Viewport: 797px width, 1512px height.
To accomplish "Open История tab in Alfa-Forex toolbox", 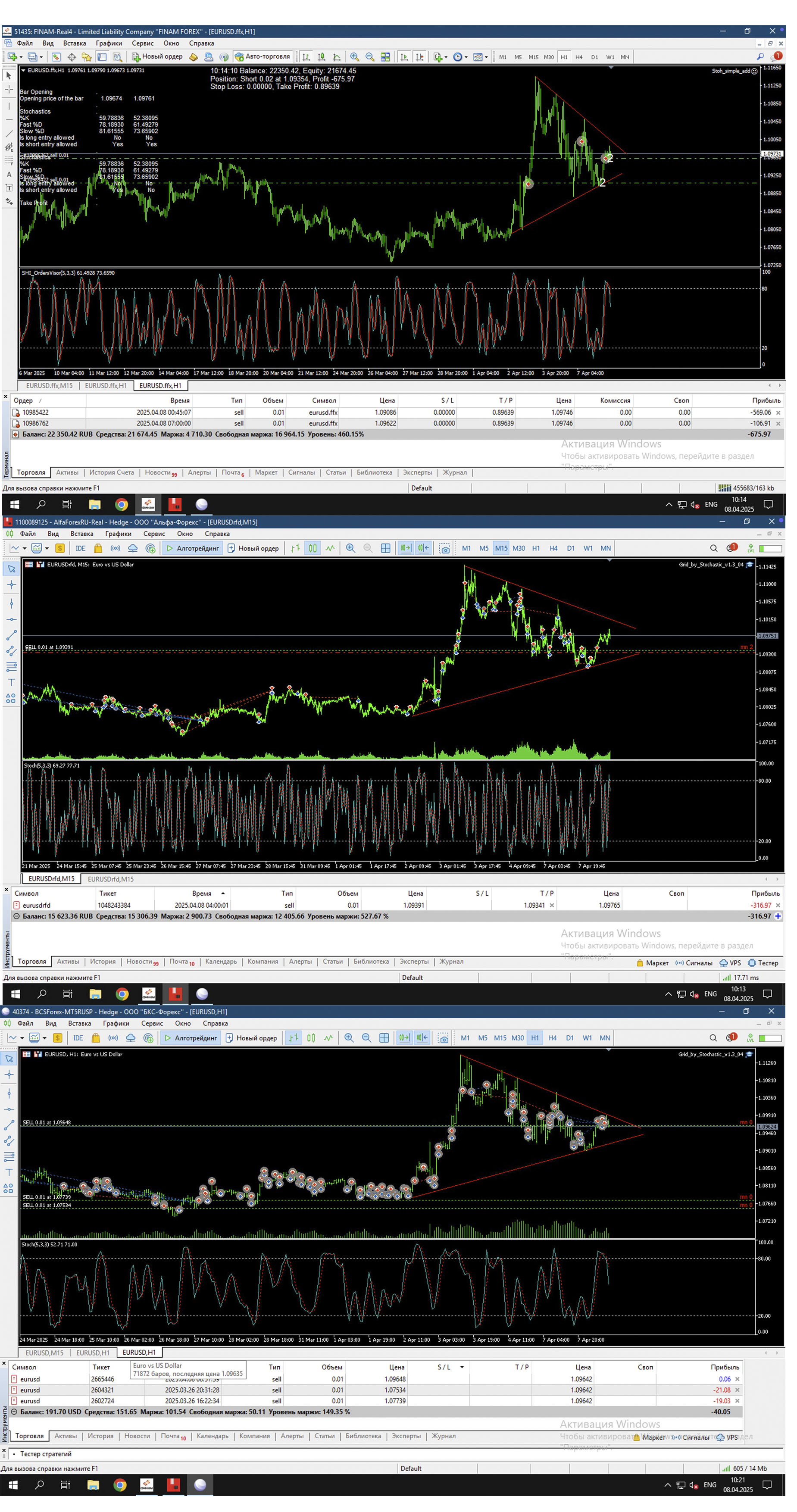I will click(x=103, y=962).
